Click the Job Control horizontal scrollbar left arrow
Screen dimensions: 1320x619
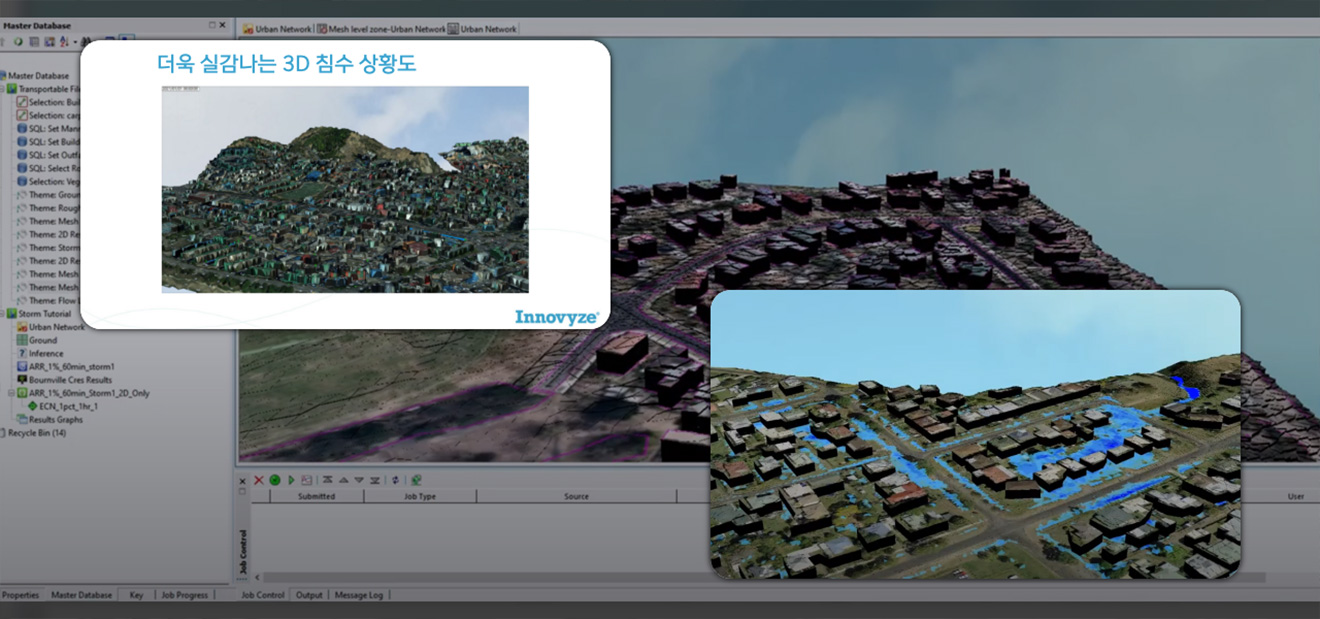click(258, 577)
